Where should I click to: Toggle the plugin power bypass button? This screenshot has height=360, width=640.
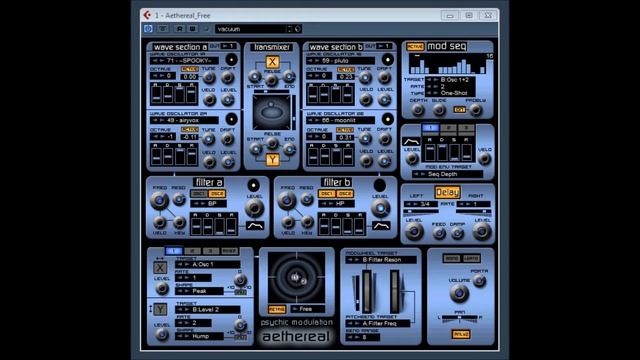(x=148, y=29)
